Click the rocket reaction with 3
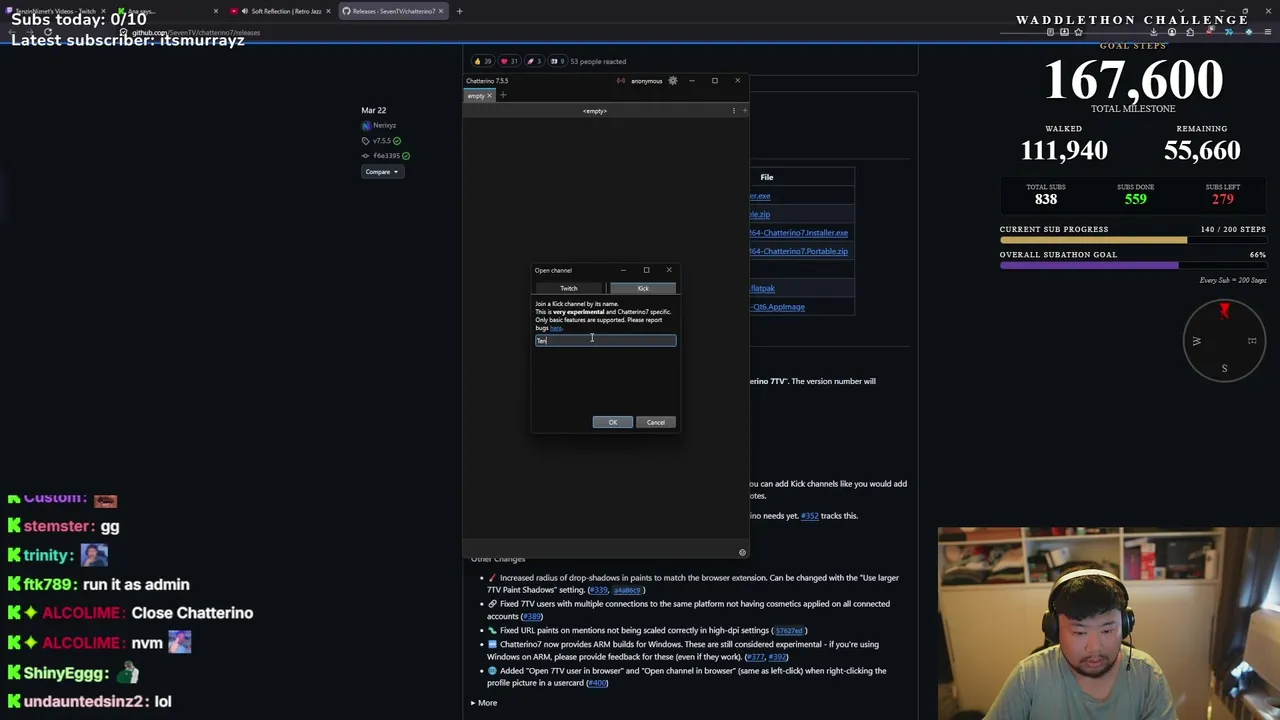The width and height of the screenshot is (1280, 720). click(x=535, y=61)
